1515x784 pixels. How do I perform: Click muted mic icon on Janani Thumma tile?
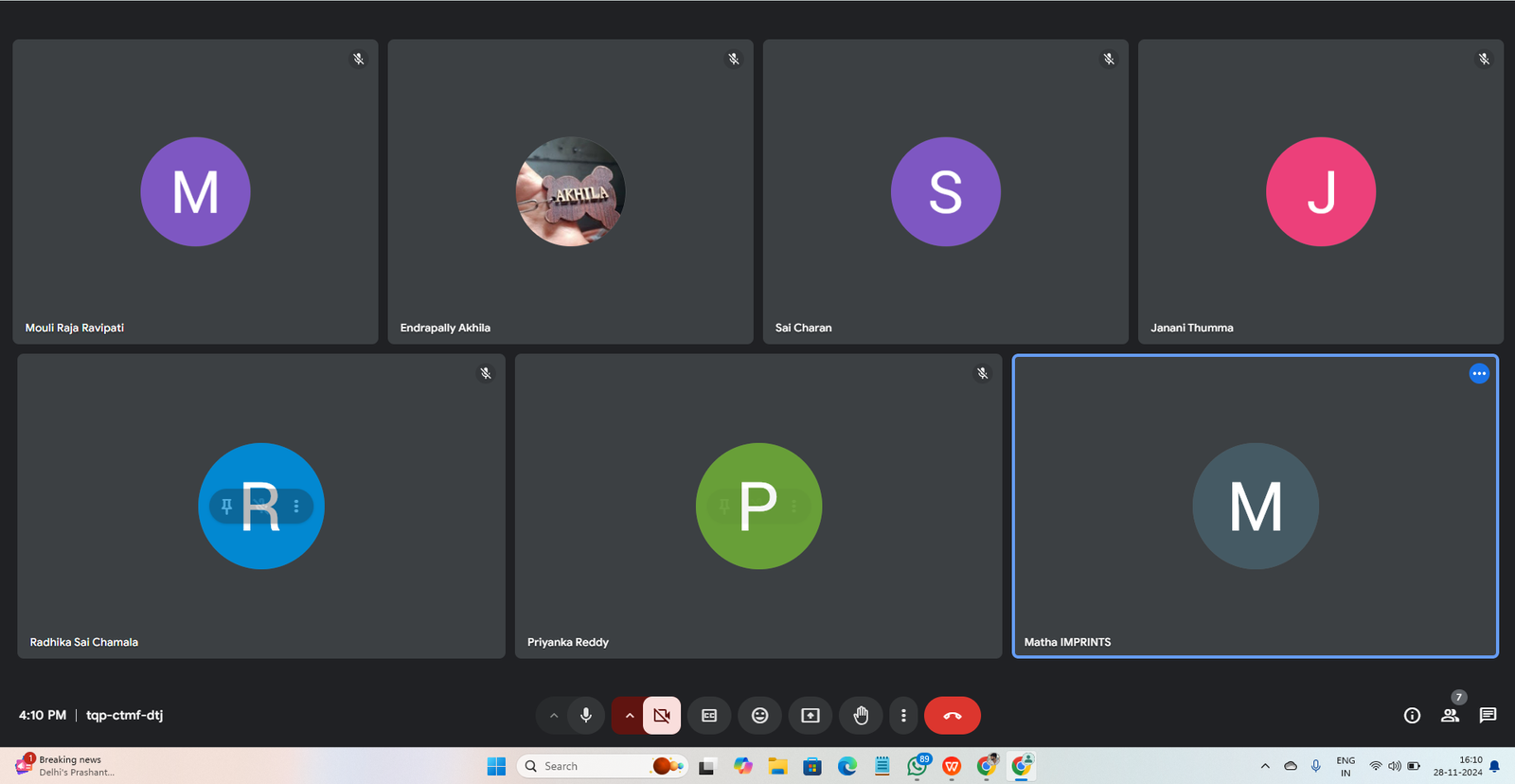pyautogui.click(x=1484, y=59)
